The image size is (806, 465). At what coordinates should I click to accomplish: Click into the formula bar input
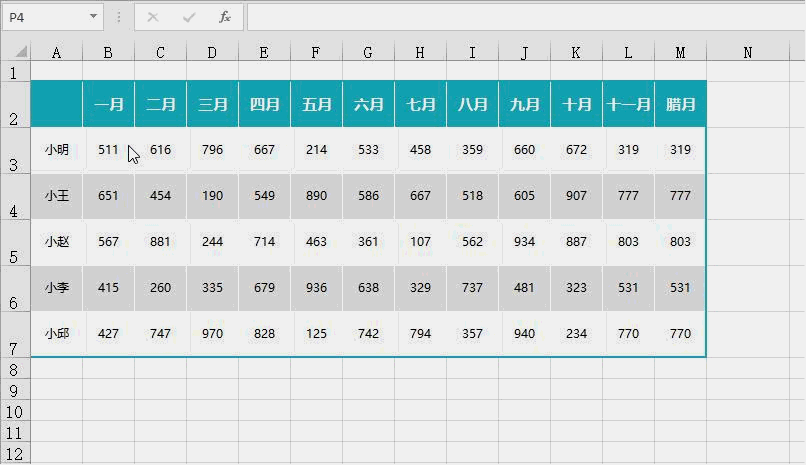tap(526, 17)
